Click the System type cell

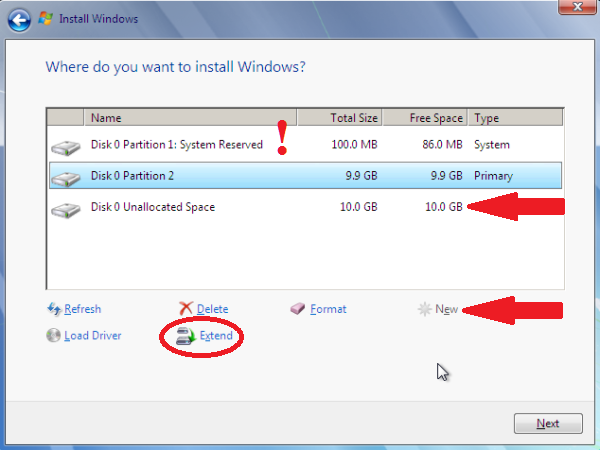pyautogui.click(x=492, y=145)
